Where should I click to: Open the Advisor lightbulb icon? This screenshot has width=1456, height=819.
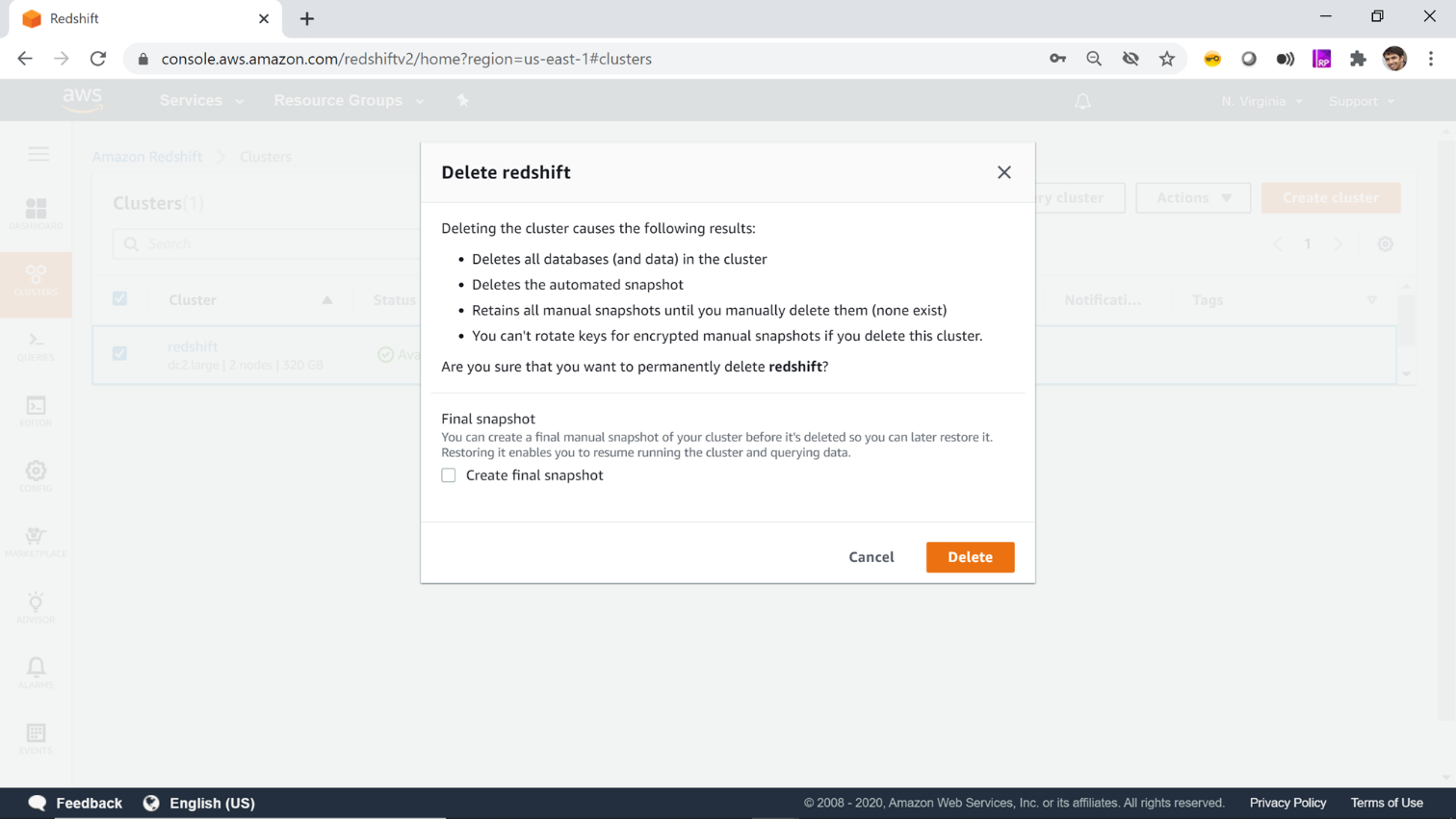(36, 606)
